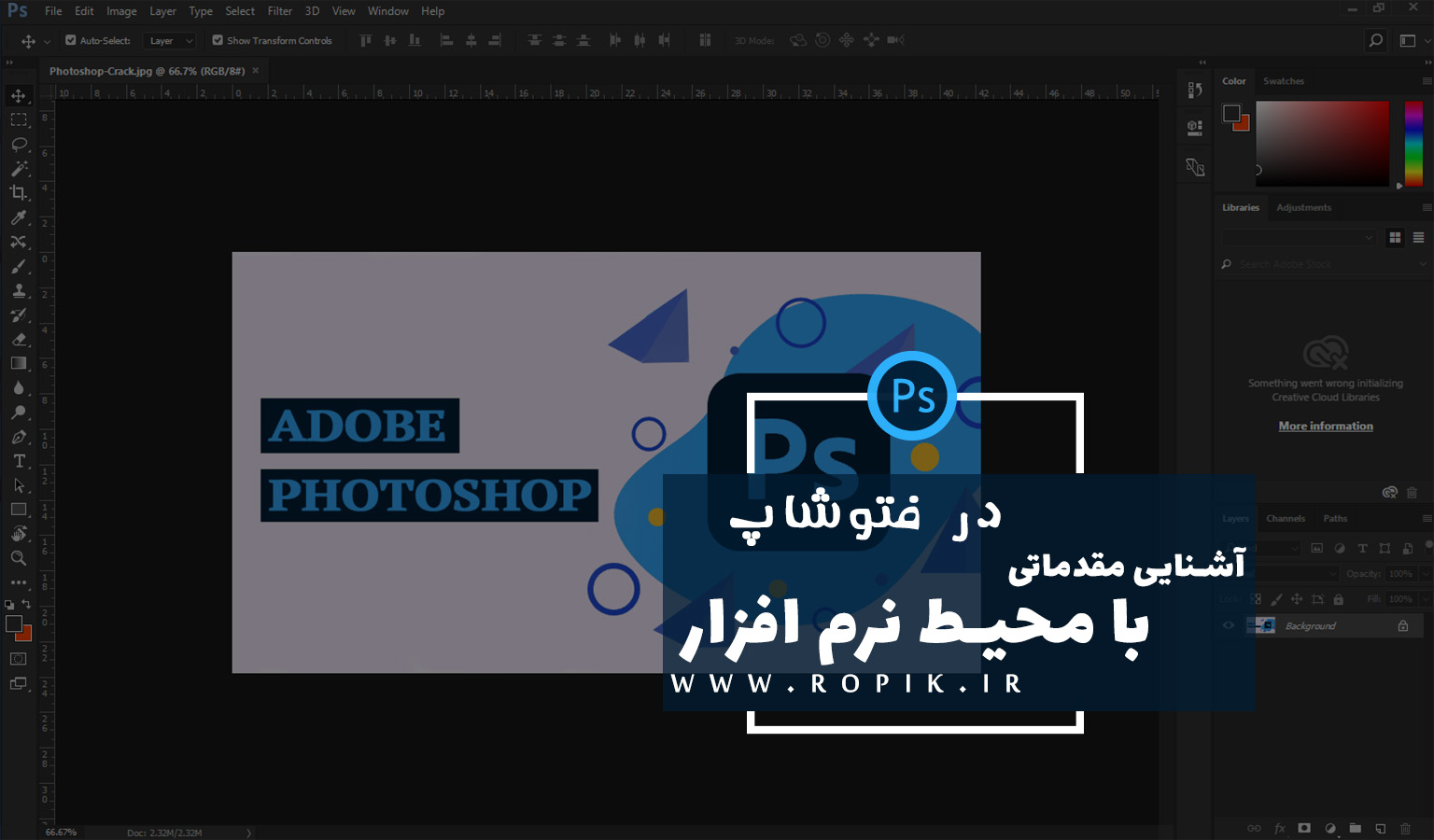Open the Window menu
The image size is (1434, 840).
pos(387,11)
